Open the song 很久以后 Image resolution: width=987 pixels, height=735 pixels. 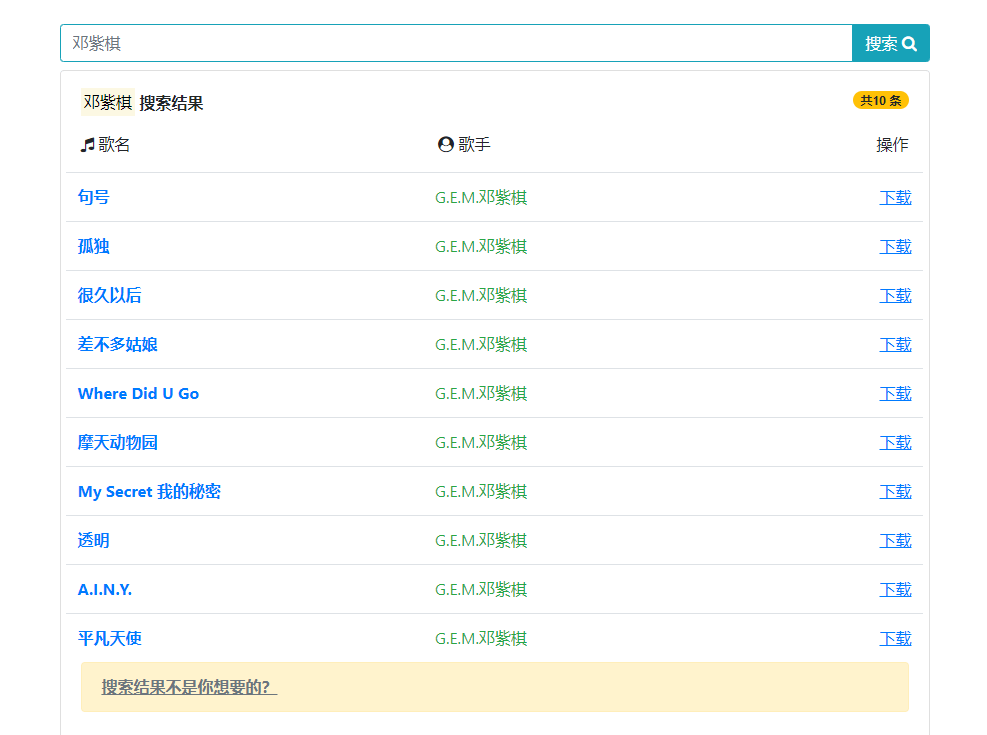[x=110, y=295]
